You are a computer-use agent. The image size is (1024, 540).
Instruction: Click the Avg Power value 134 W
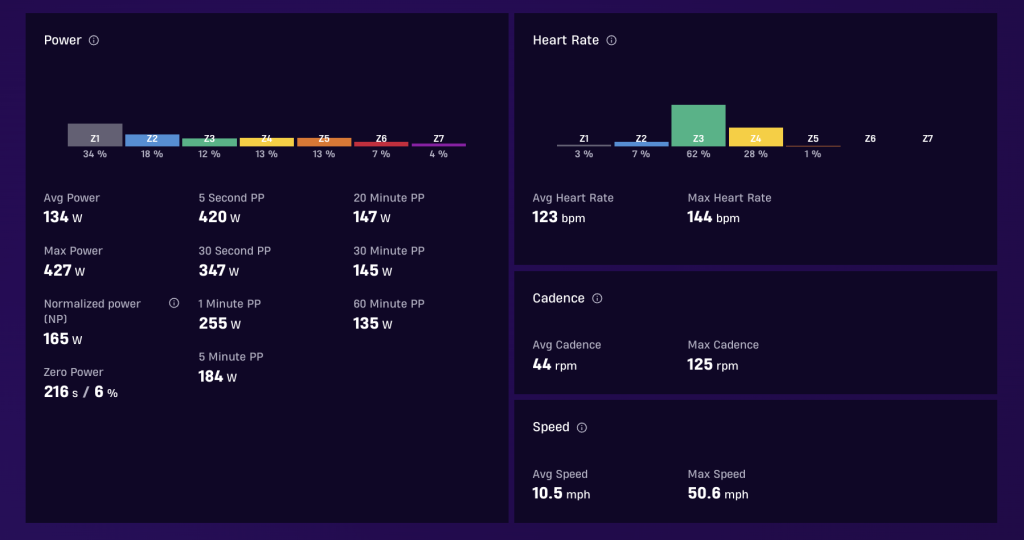coord(63,217)
